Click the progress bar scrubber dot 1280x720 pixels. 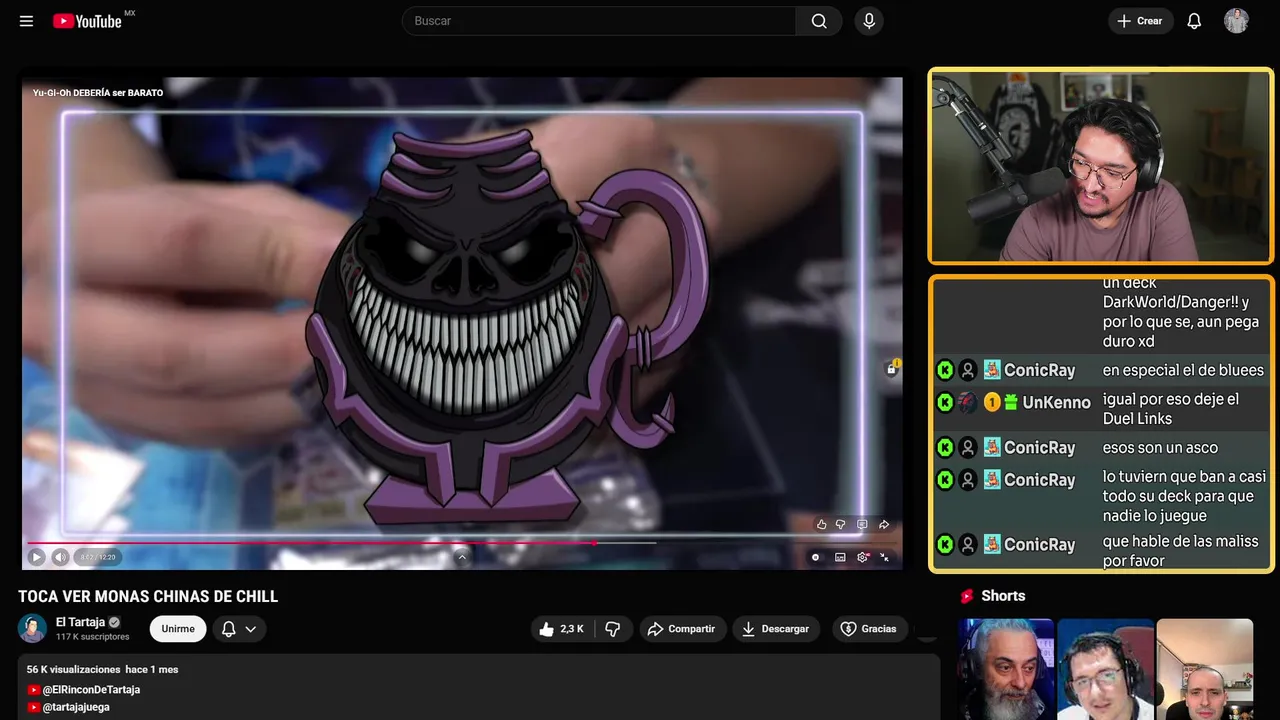tap(595, 543)
